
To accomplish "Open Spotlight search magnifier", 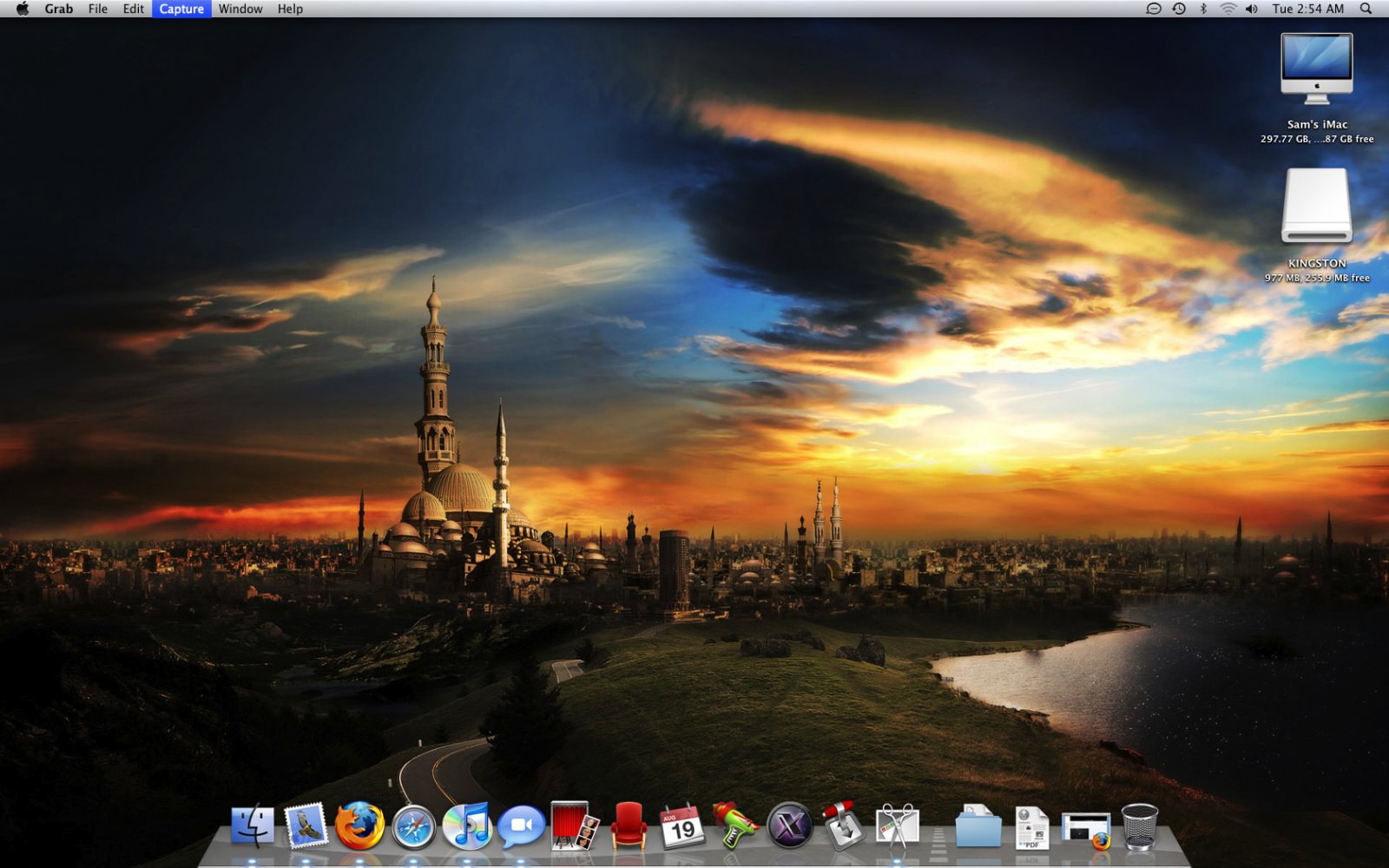I will tap(1366, 9).
